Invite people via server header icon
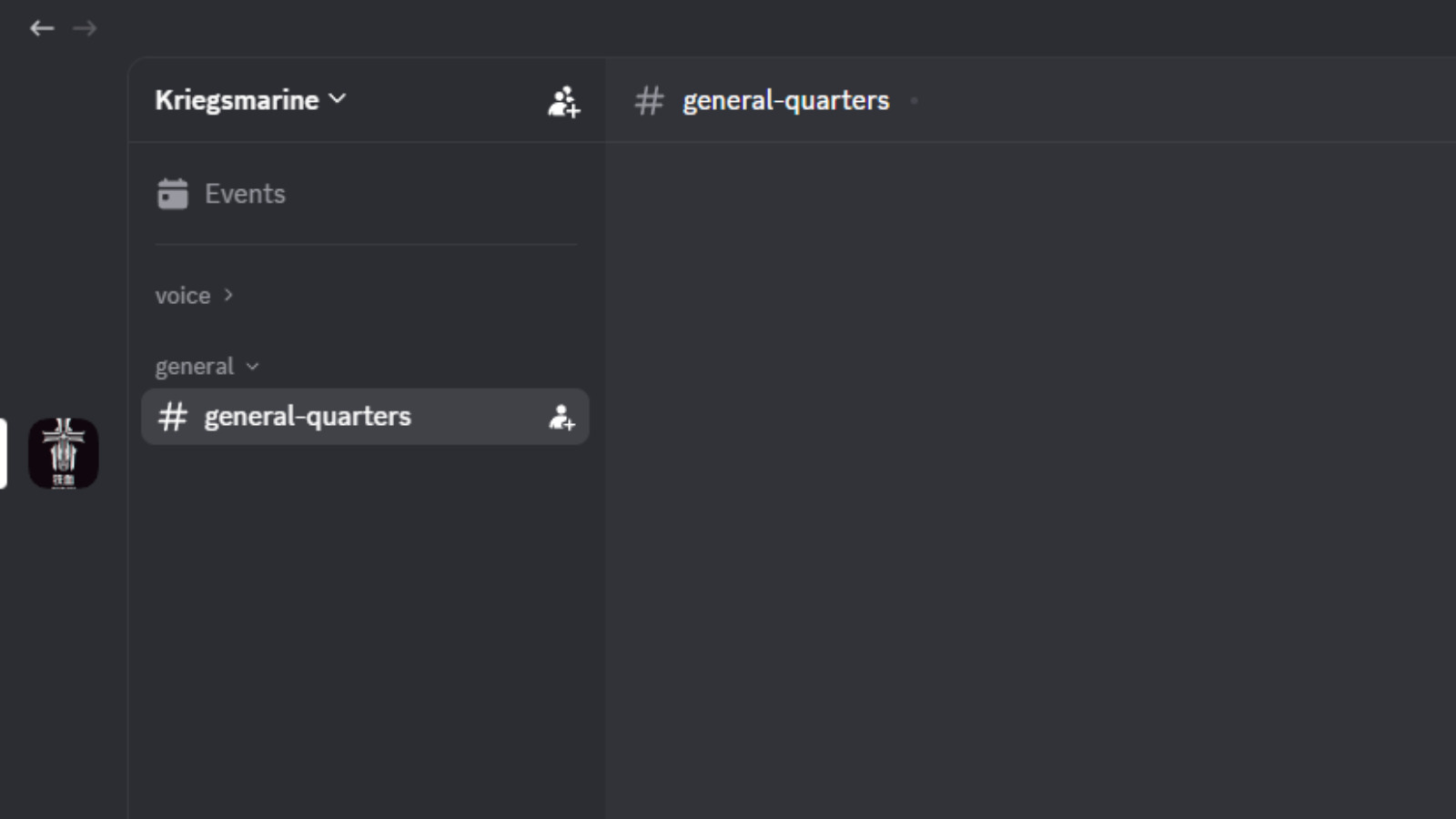Image resolution: width=1456 pixels, height=819 pixels. (563, 101)
